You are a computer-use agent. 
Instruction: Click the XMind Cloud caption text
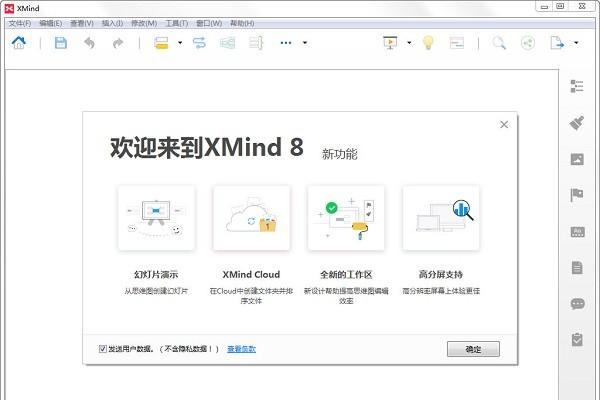pyautogui.click(x=251, y=274)
